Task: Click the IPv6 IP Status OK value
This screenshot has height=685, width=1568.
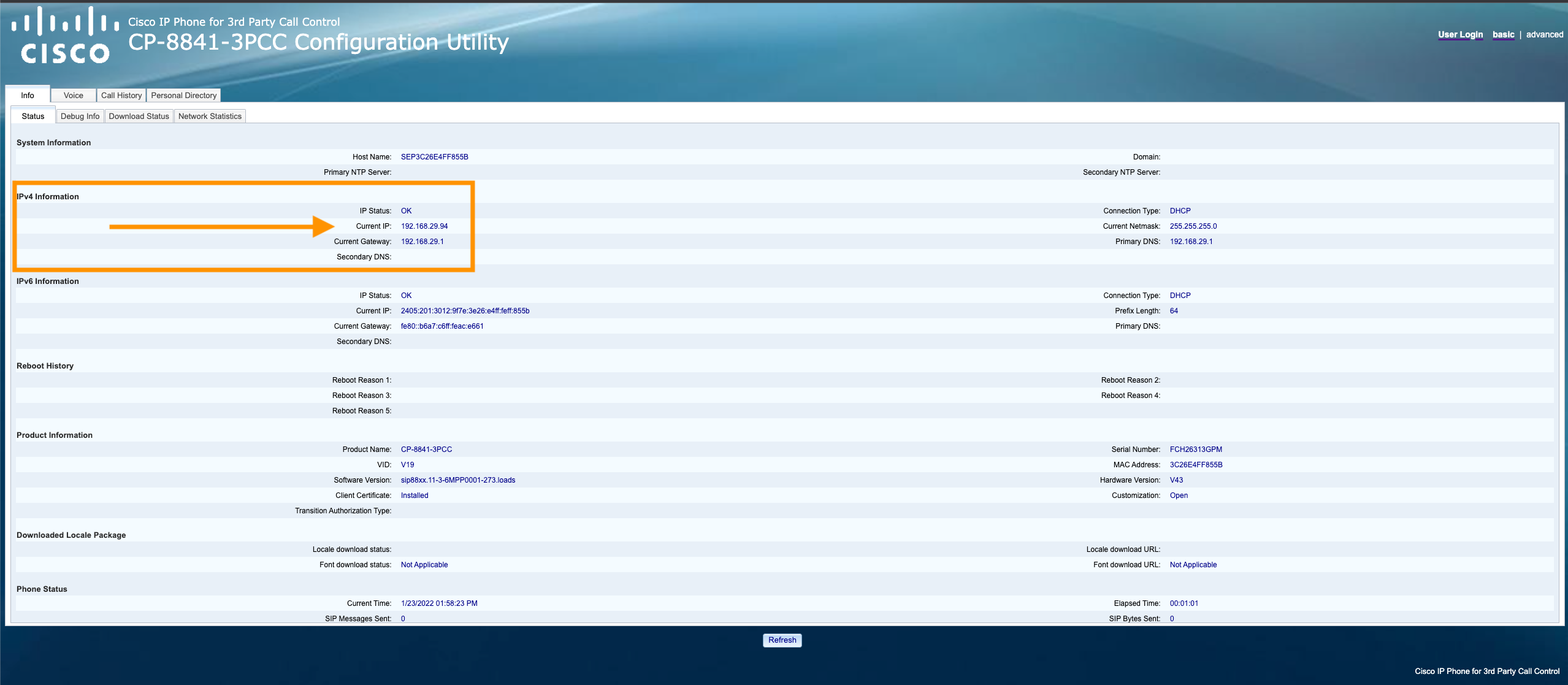Action: pos(406,296)
